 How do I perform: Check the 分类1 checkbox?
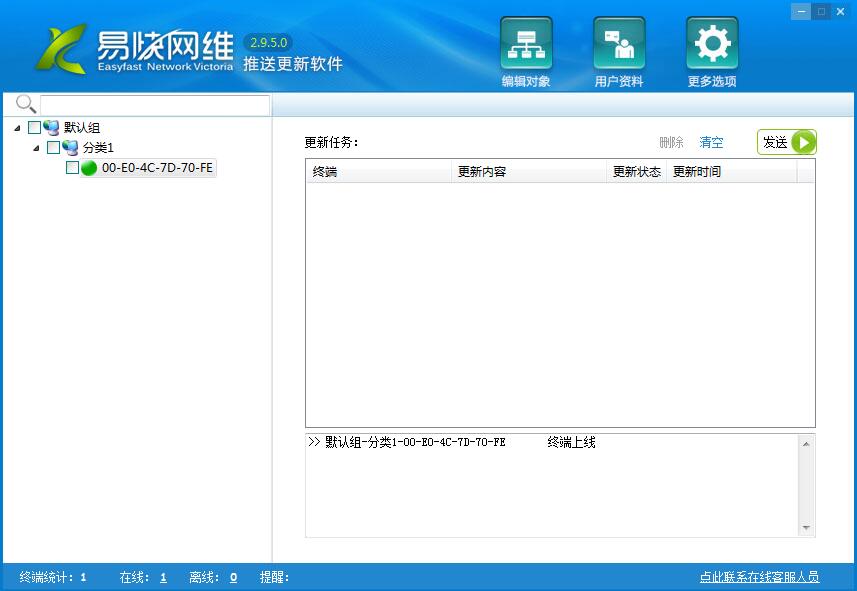pyautogui.click(x=54, y=147)
